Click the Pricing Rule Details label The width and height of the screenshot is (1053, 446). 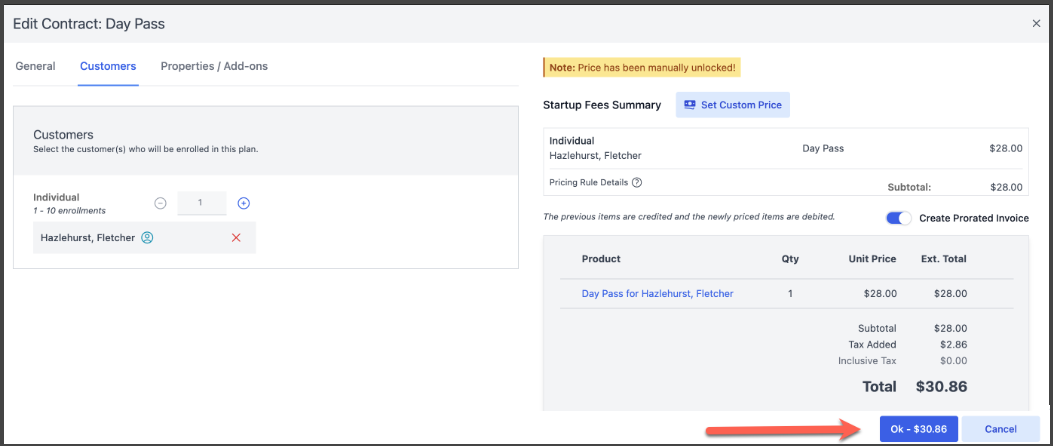click(588, 182)
